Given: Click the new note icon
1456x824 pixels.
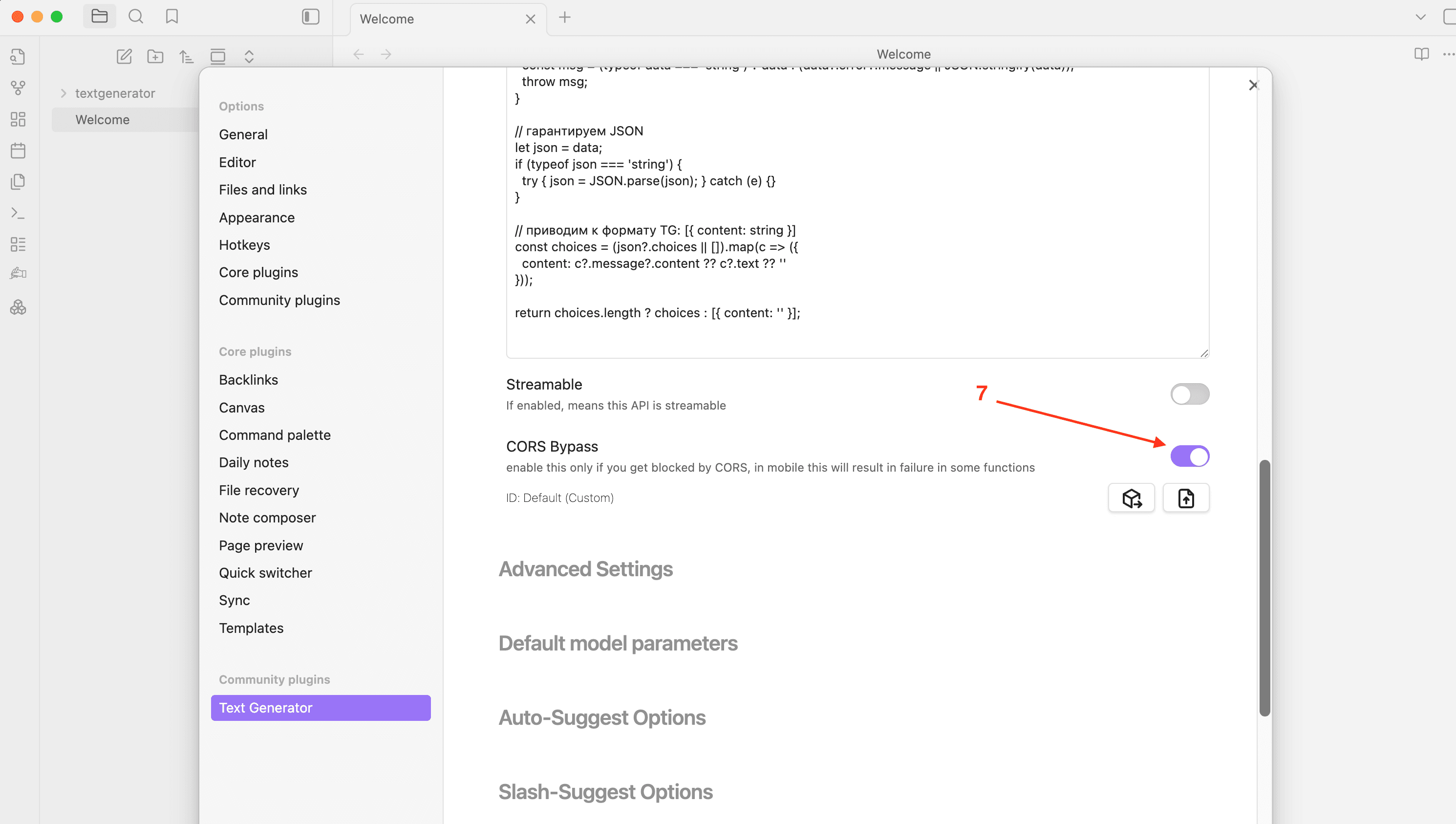Looking at the screenshot, I should [124, 56].
